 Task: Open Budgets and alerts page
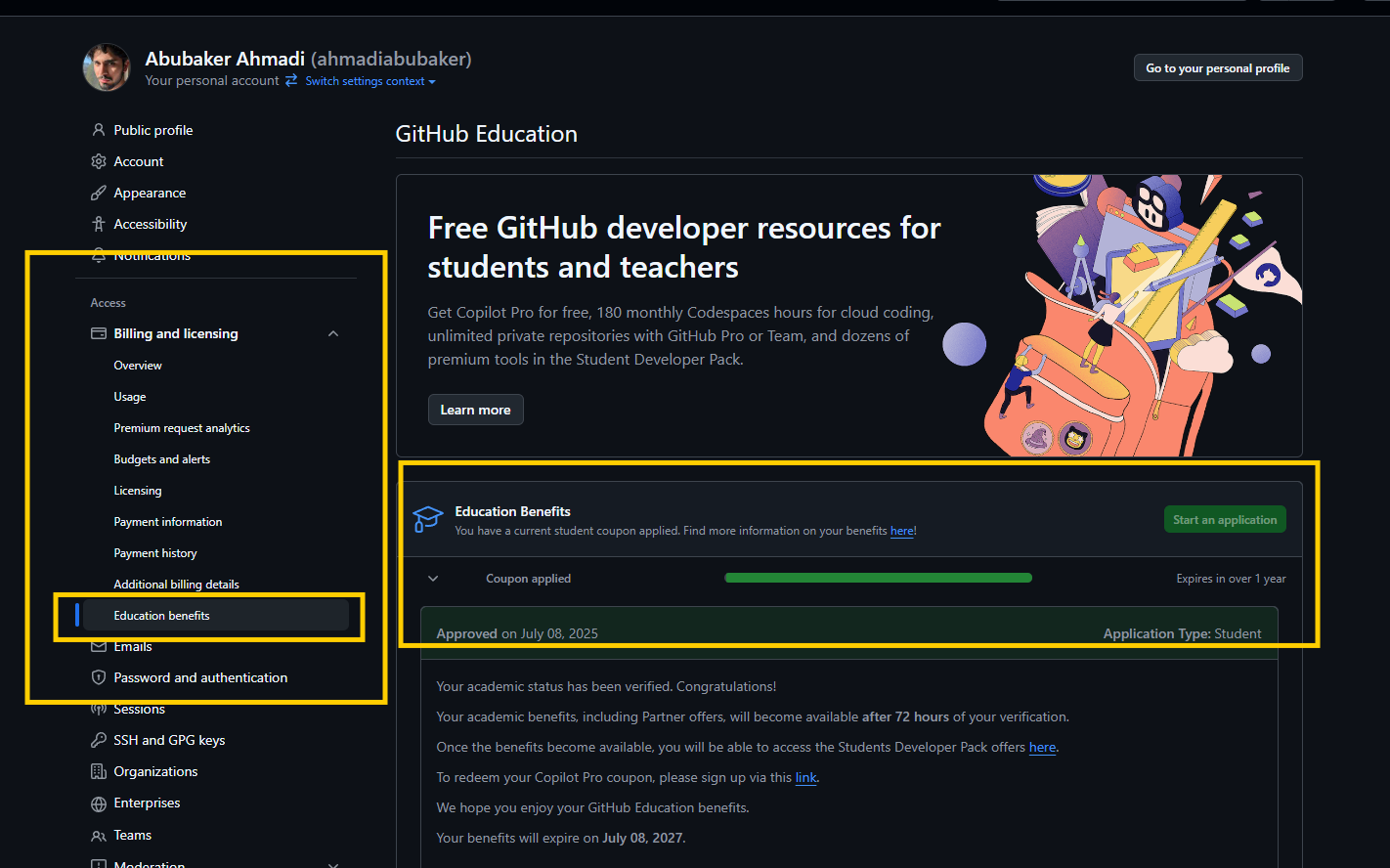tap(161, 459)
